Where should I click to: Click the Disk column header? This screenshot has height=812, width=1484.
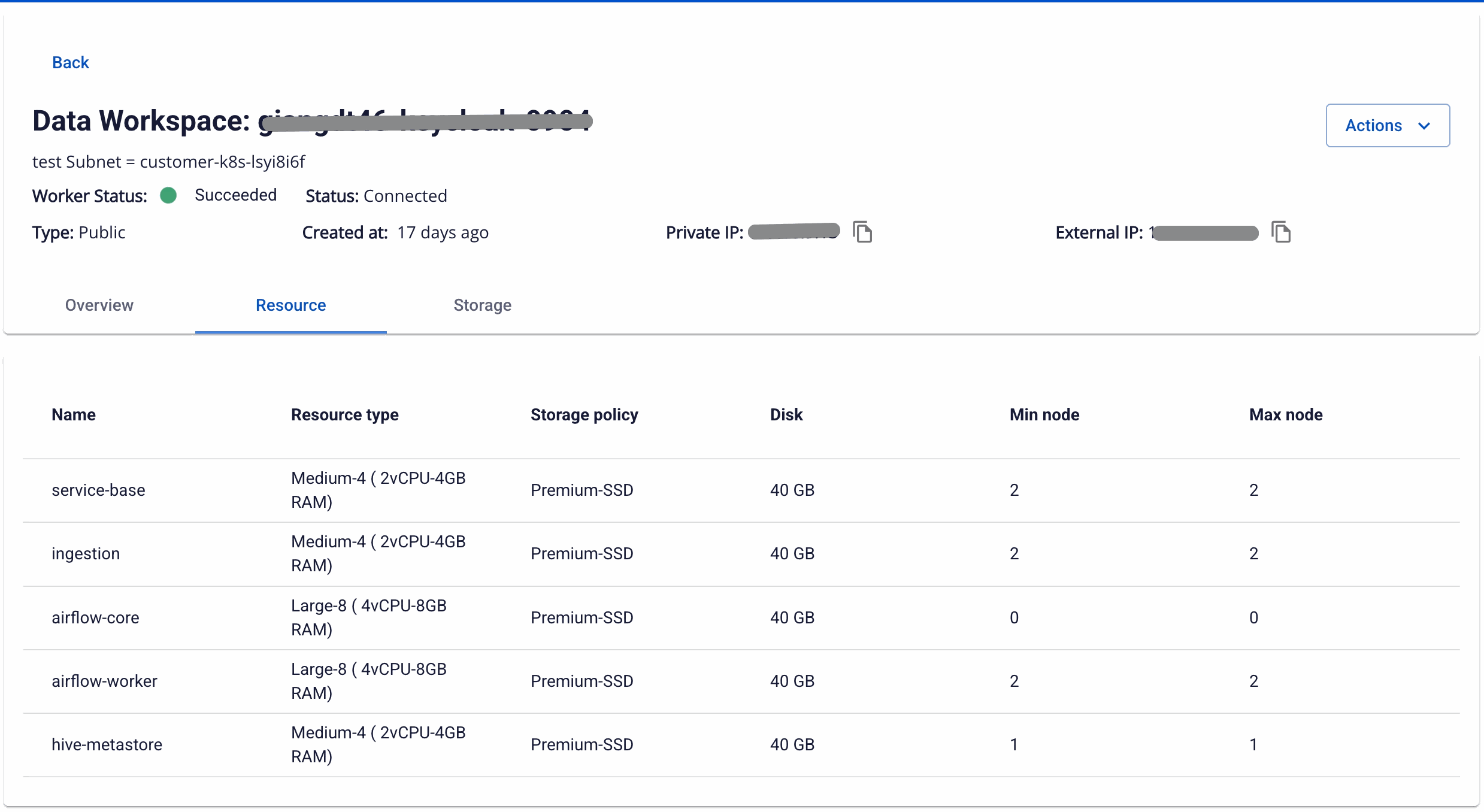[786, 414]
